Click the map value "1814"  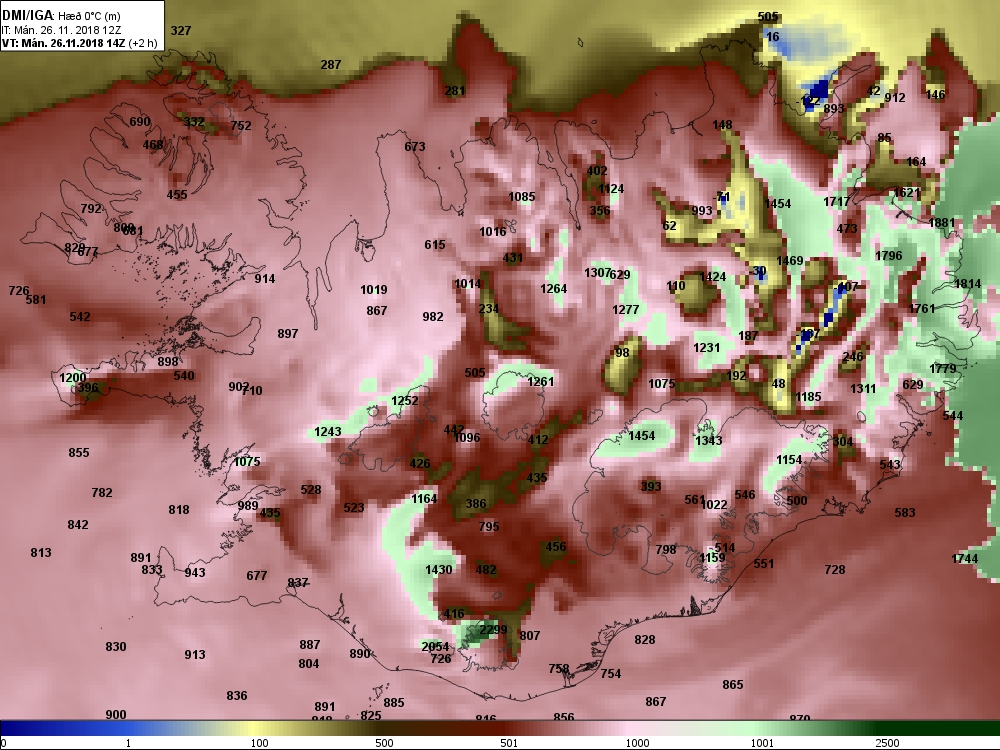(x=968, y=284)
